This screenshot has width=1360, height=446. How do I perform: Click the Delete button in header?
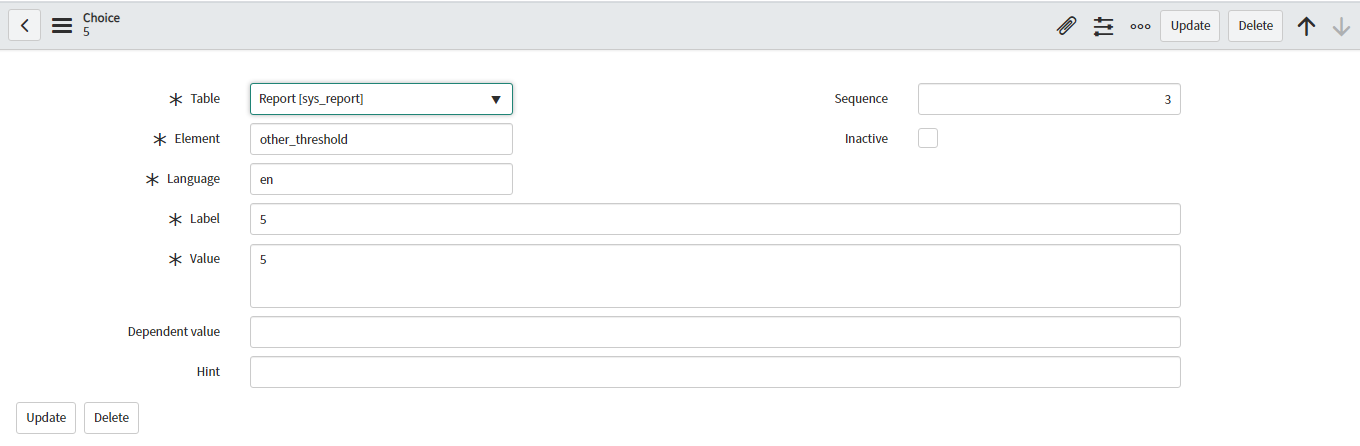coord(1255,26)
